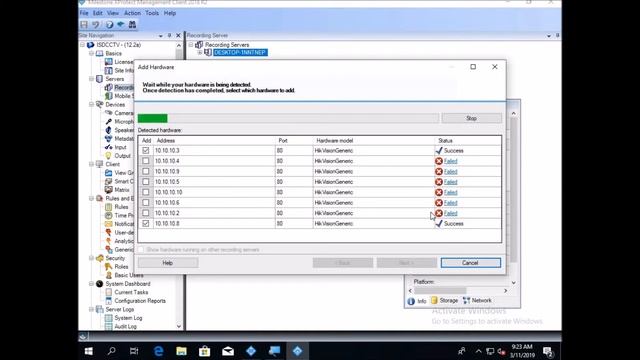
Task: Open the View menu
Action: click(x=113, y=13)
